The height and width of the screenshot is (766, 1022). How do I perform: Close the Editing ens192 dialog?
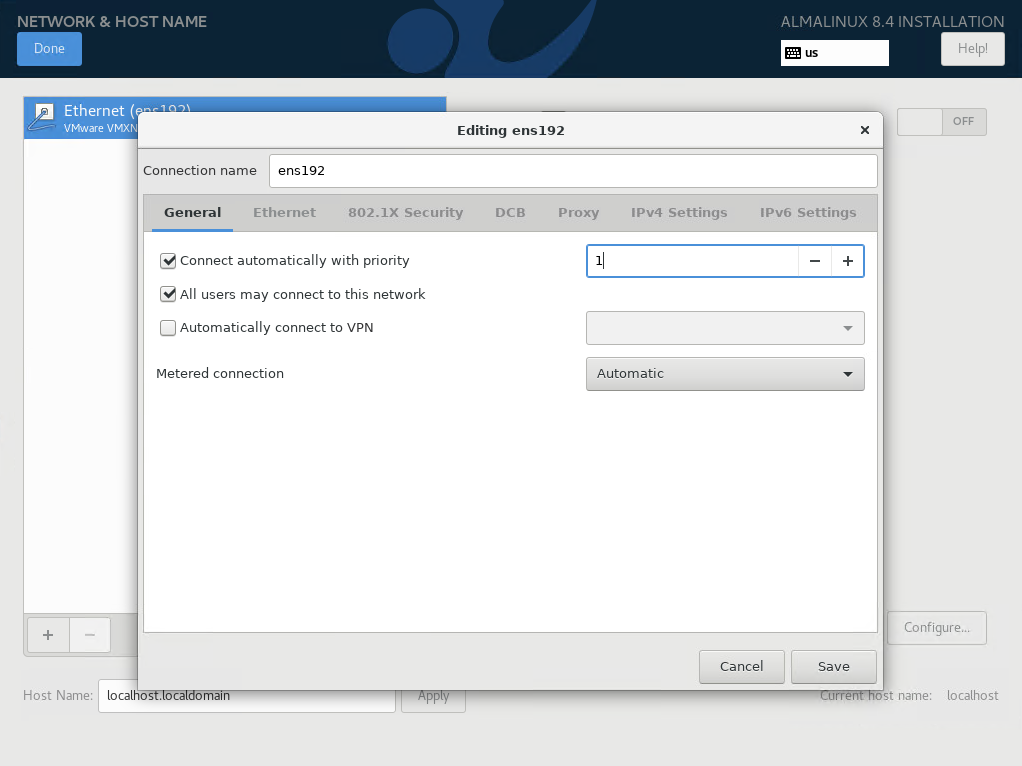[x=864, y=130]
